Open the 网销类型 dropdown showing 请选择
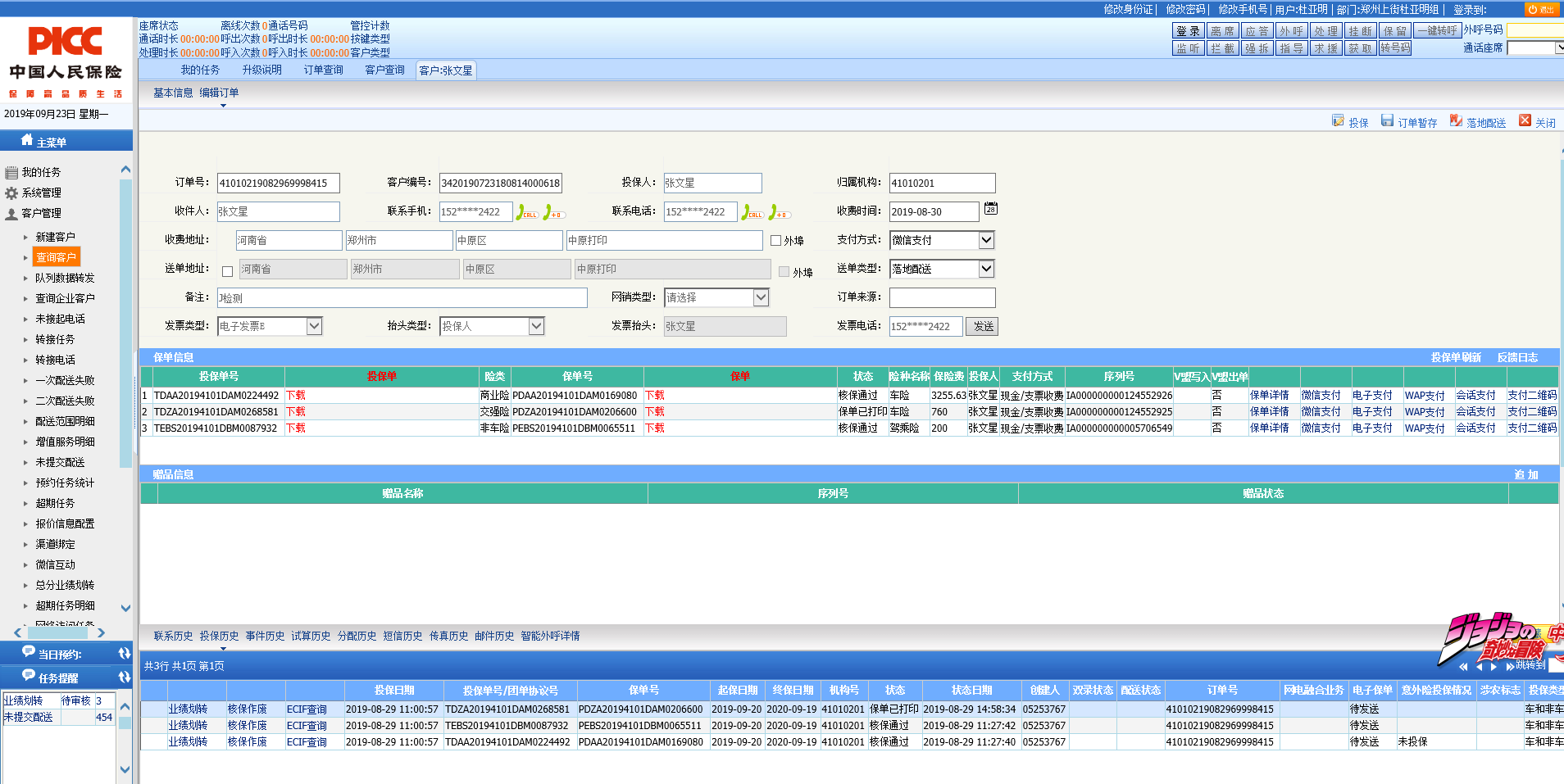This screenshot has height=784, width=1564. point(761,297)
